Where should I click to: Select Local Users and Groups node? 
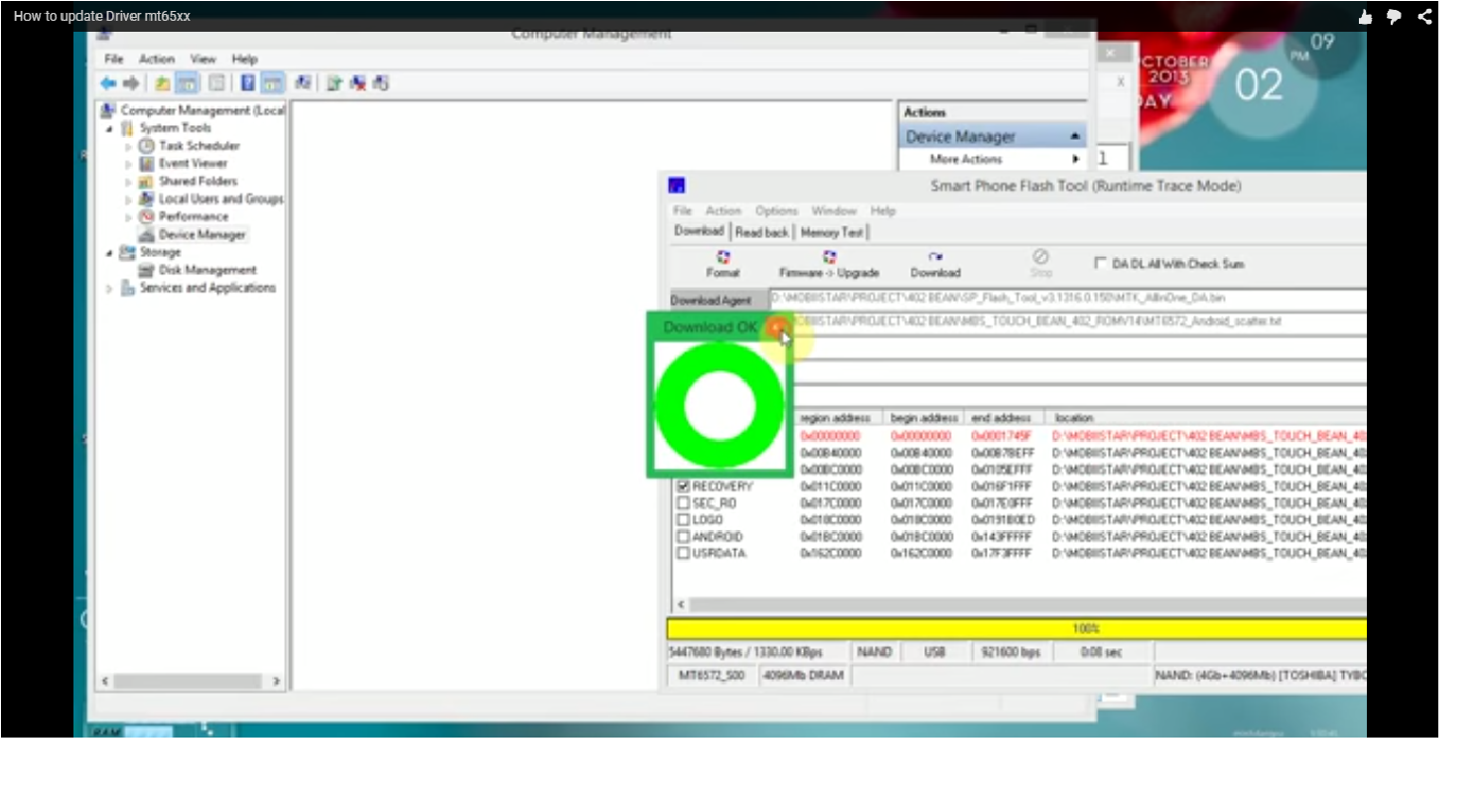pos(220,200)
